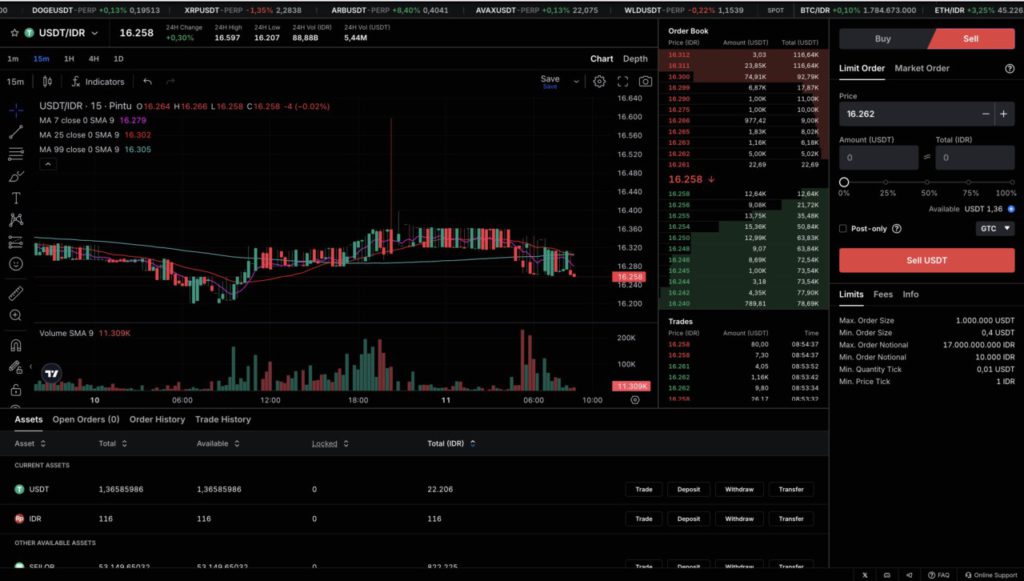Screen dimensions: 1024x581
Task: Click Deposit in the IDR row
Action: pos(688,519)
